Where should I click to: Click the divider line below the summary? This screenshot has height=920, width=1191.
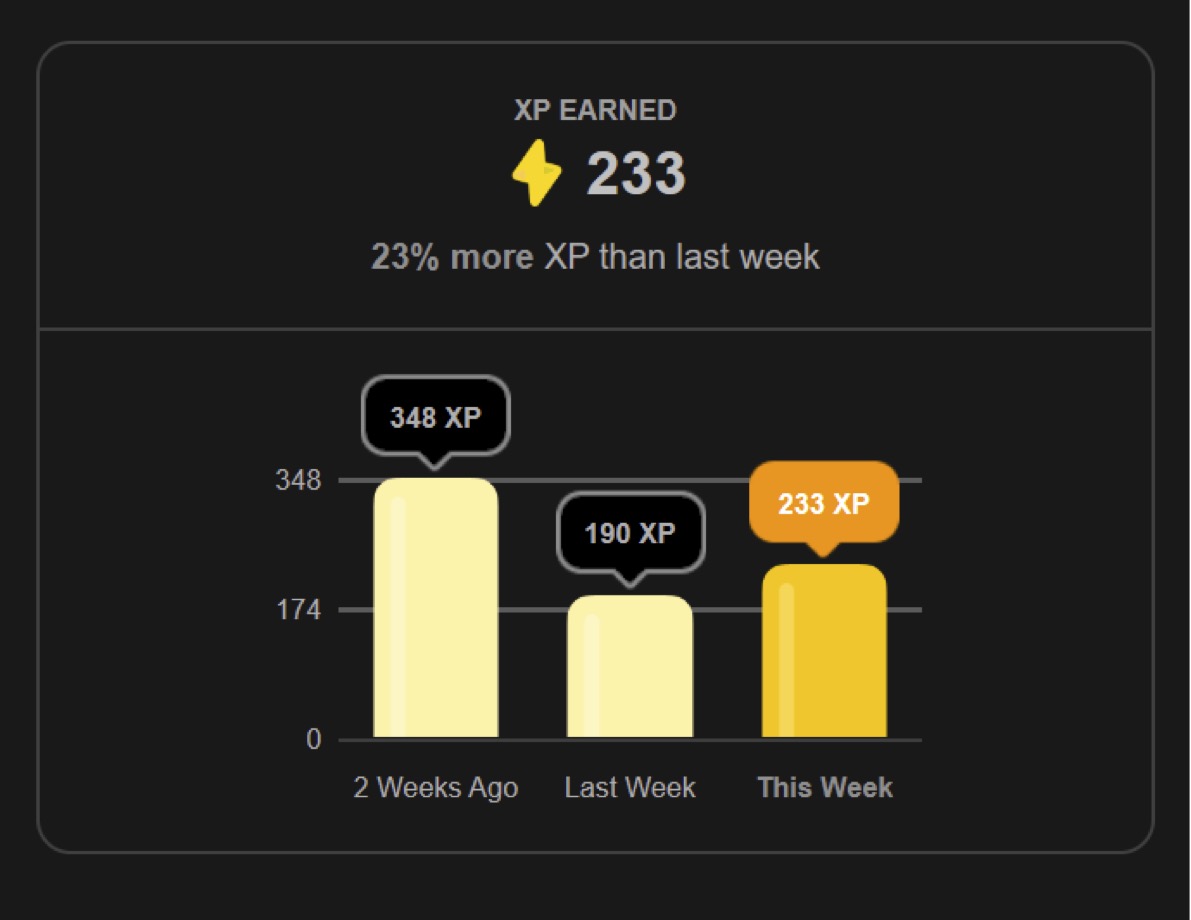click(x=595, y=328)
